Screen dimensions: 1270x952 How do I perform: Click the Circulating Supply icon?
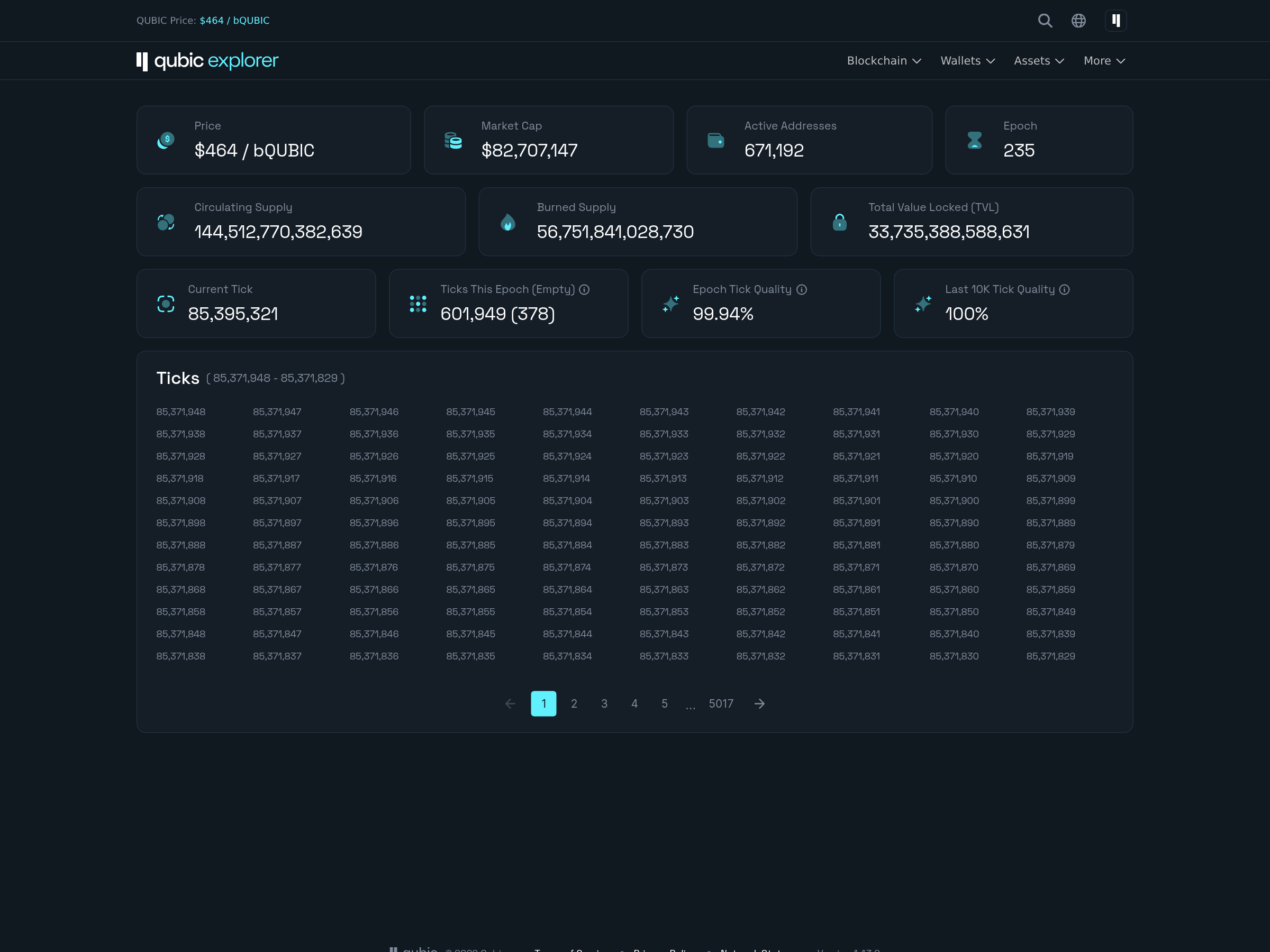point(166,222)
